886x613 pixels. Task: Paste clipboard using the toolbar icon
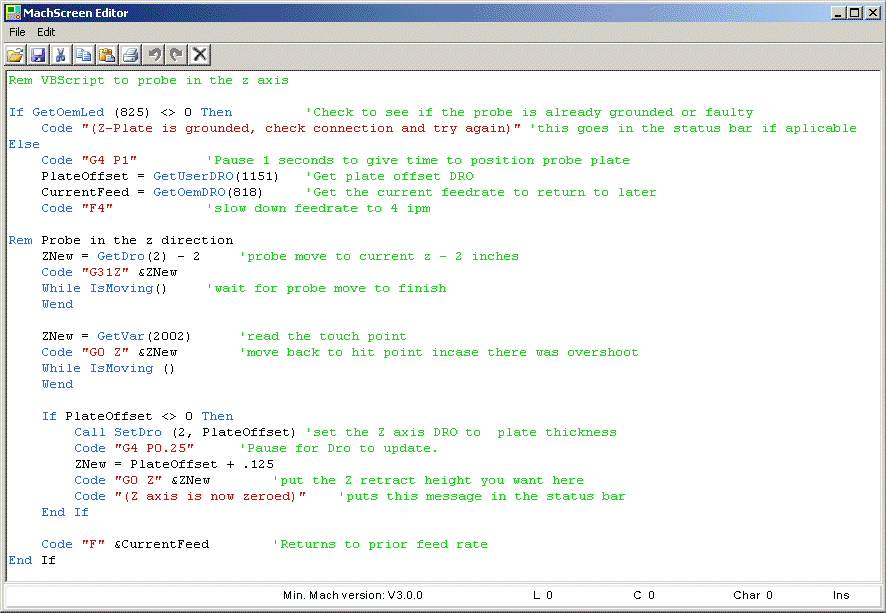click(107, 54)
